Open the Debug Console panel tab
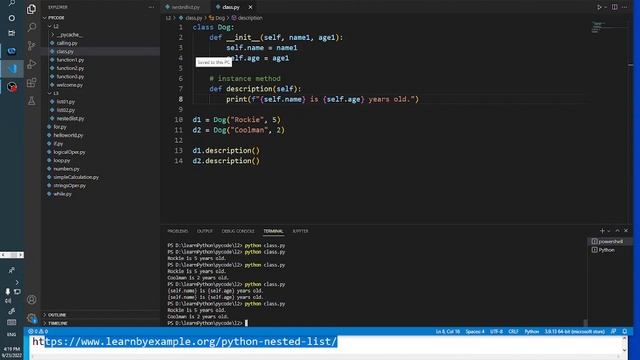The width and height of the screenshot is (640, 360). point(238,231)
